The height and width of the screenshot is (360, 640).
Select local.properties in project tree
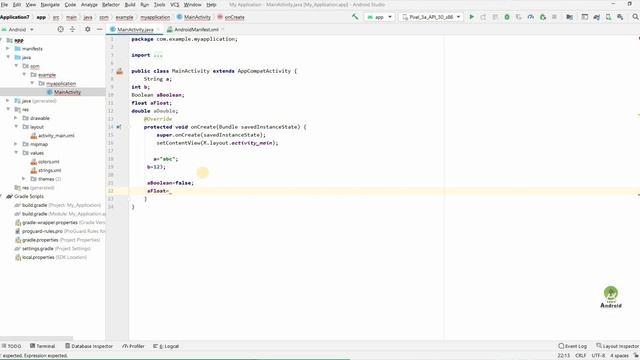click(x=38, y=257)
